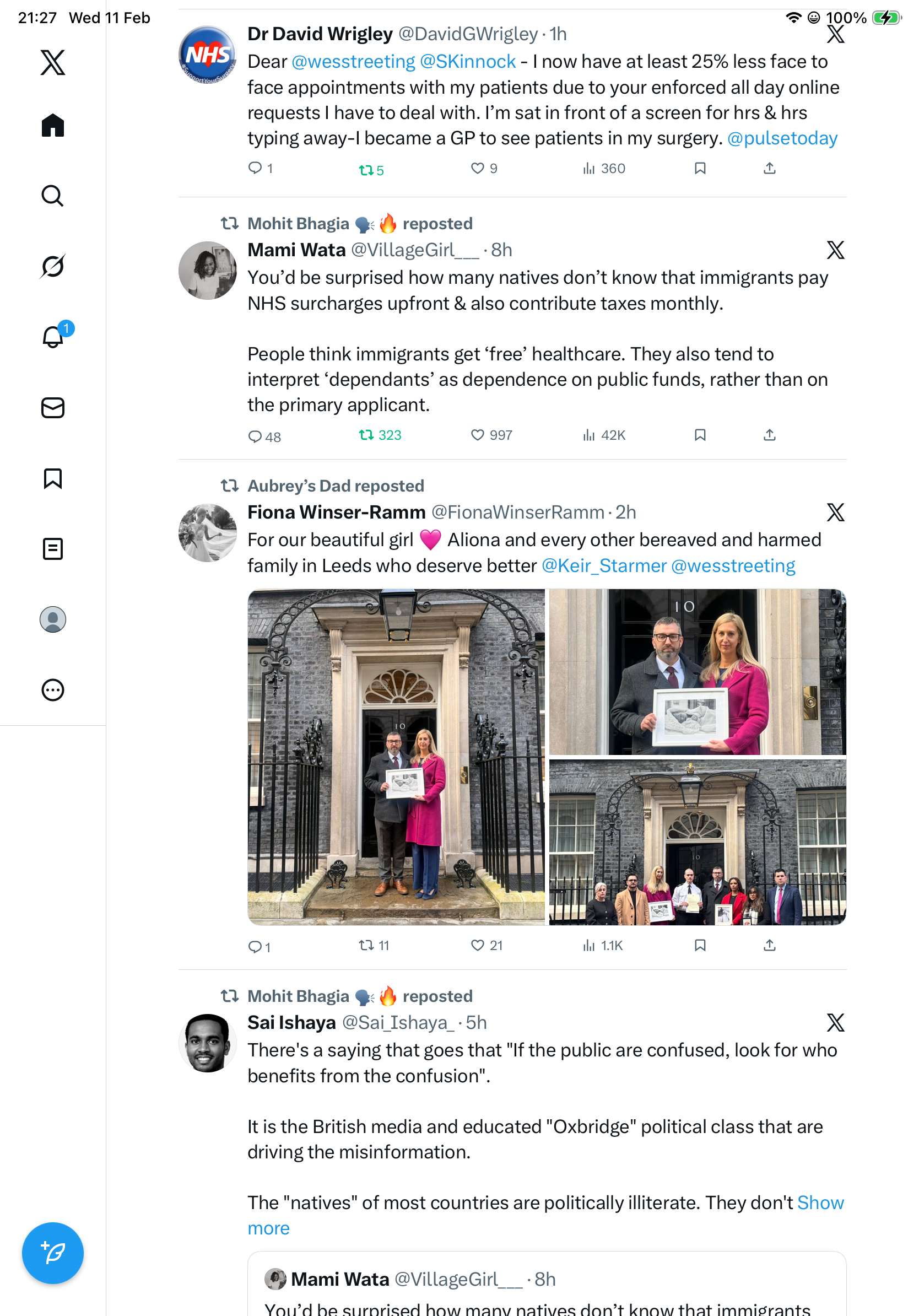Toggle repost on Dr David Wrigley's post
The image size is (919, 1316).
click(371, 170)
